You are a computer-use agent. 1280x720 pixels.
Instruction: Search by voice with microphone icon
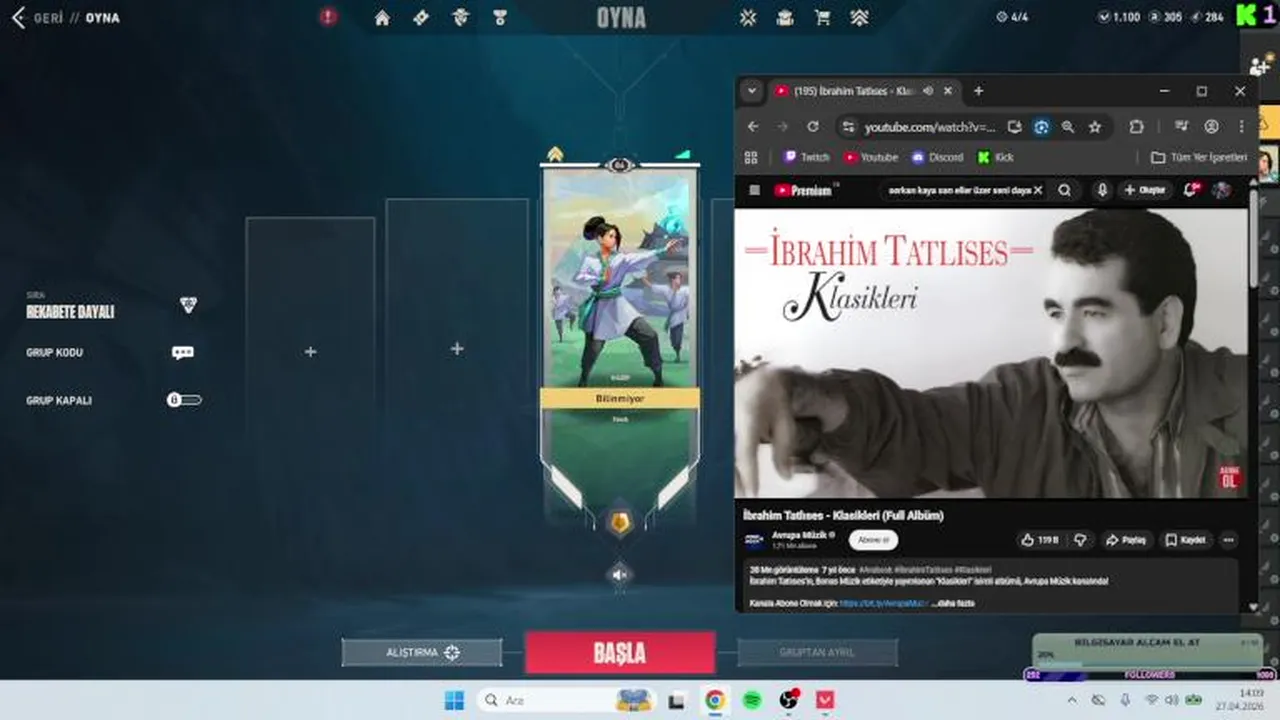[x=1101, y=190]
